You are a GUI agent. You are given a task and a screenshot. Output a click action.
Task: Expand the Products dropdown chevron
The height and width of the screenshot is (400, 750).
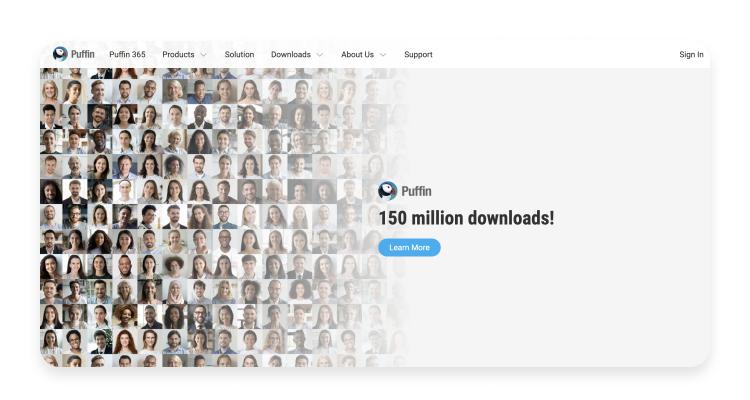pyautogui.click(x=203, y=55)
